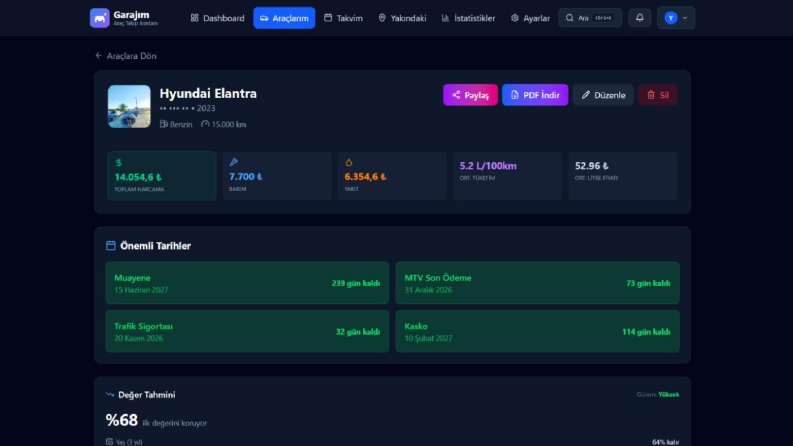Viewport: 793px width, 446px height.
Task: Select the 5.2 L/100km consumption value
Action: pos(488,166)
